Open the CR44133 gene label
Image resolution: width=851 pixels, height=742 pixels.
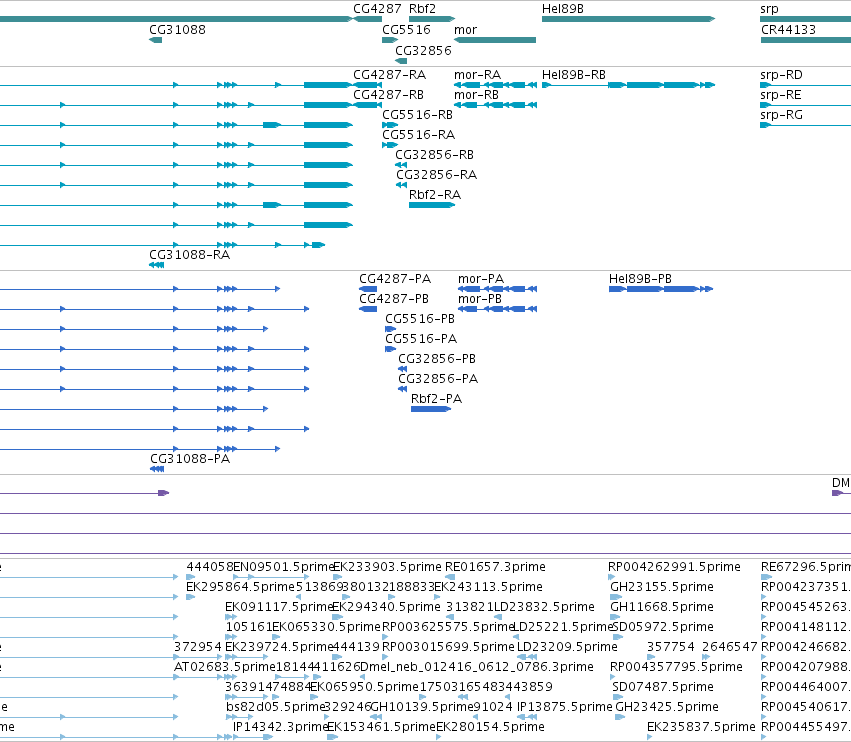coord(789,30)
